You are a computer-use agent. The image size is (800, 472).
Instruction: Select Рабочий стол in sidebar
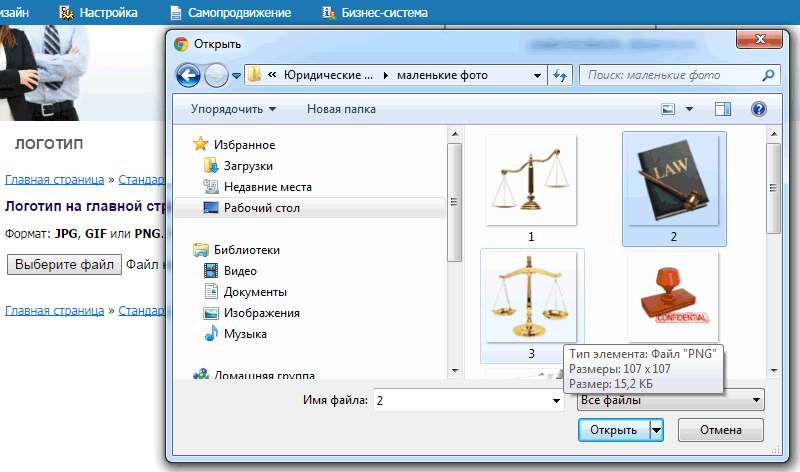(x=261, y=208)
